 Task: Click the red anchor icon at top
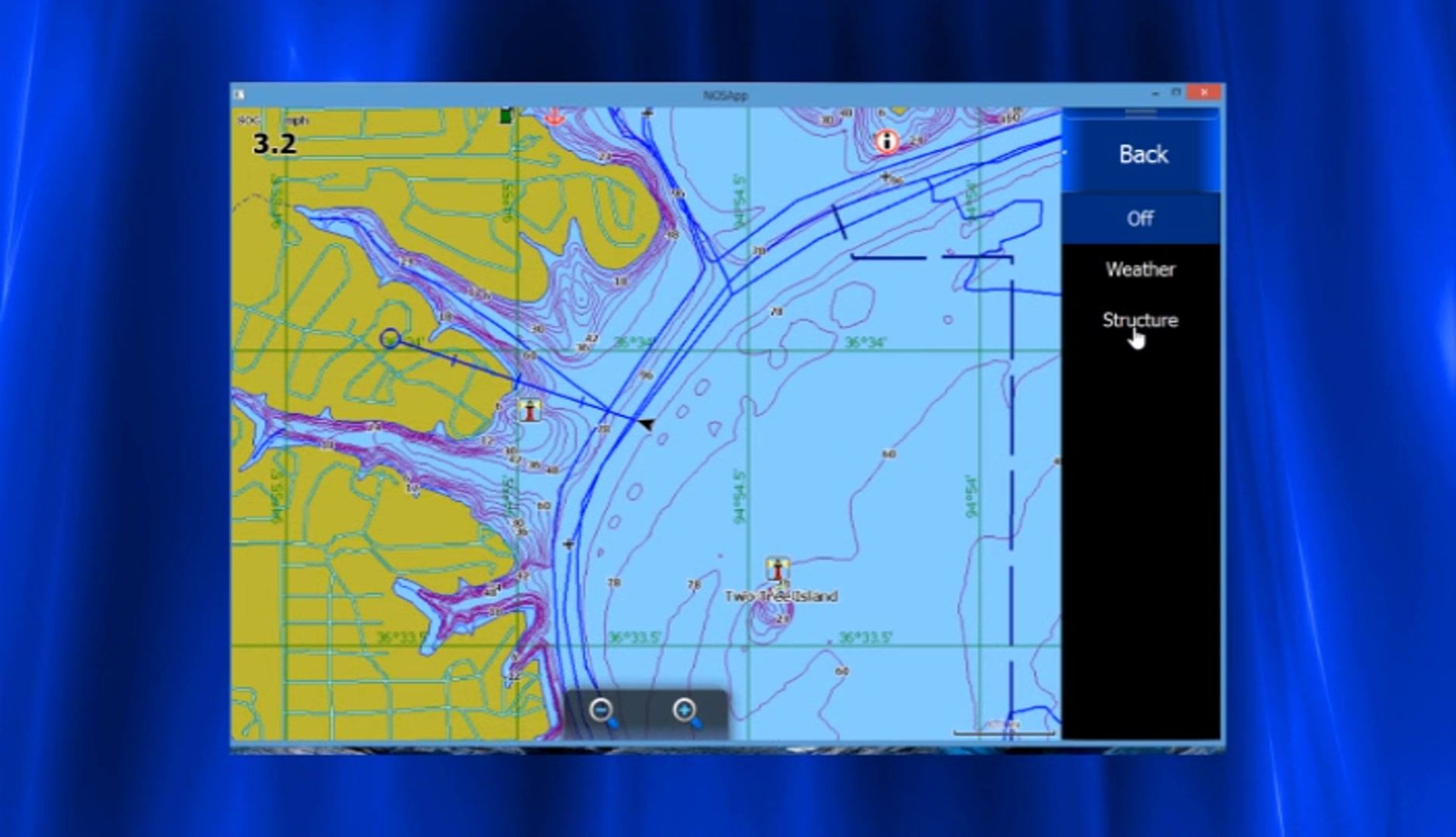tap(553, 116)
